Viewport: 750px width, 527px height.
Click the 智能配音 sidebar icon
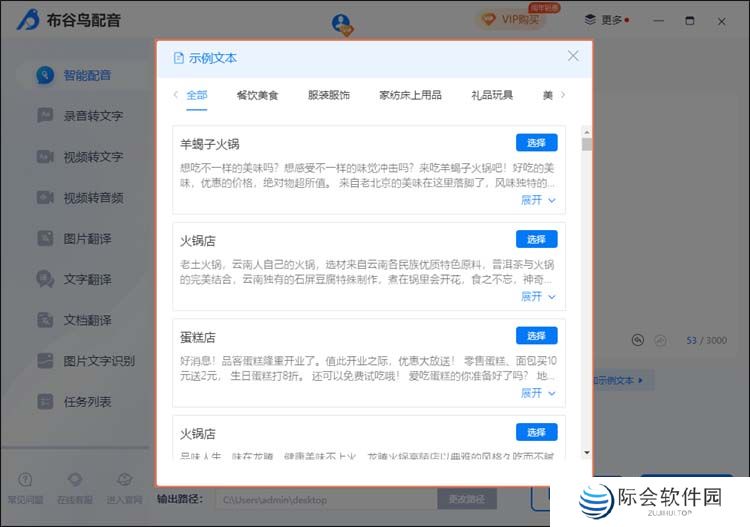(x=44, y=75)
